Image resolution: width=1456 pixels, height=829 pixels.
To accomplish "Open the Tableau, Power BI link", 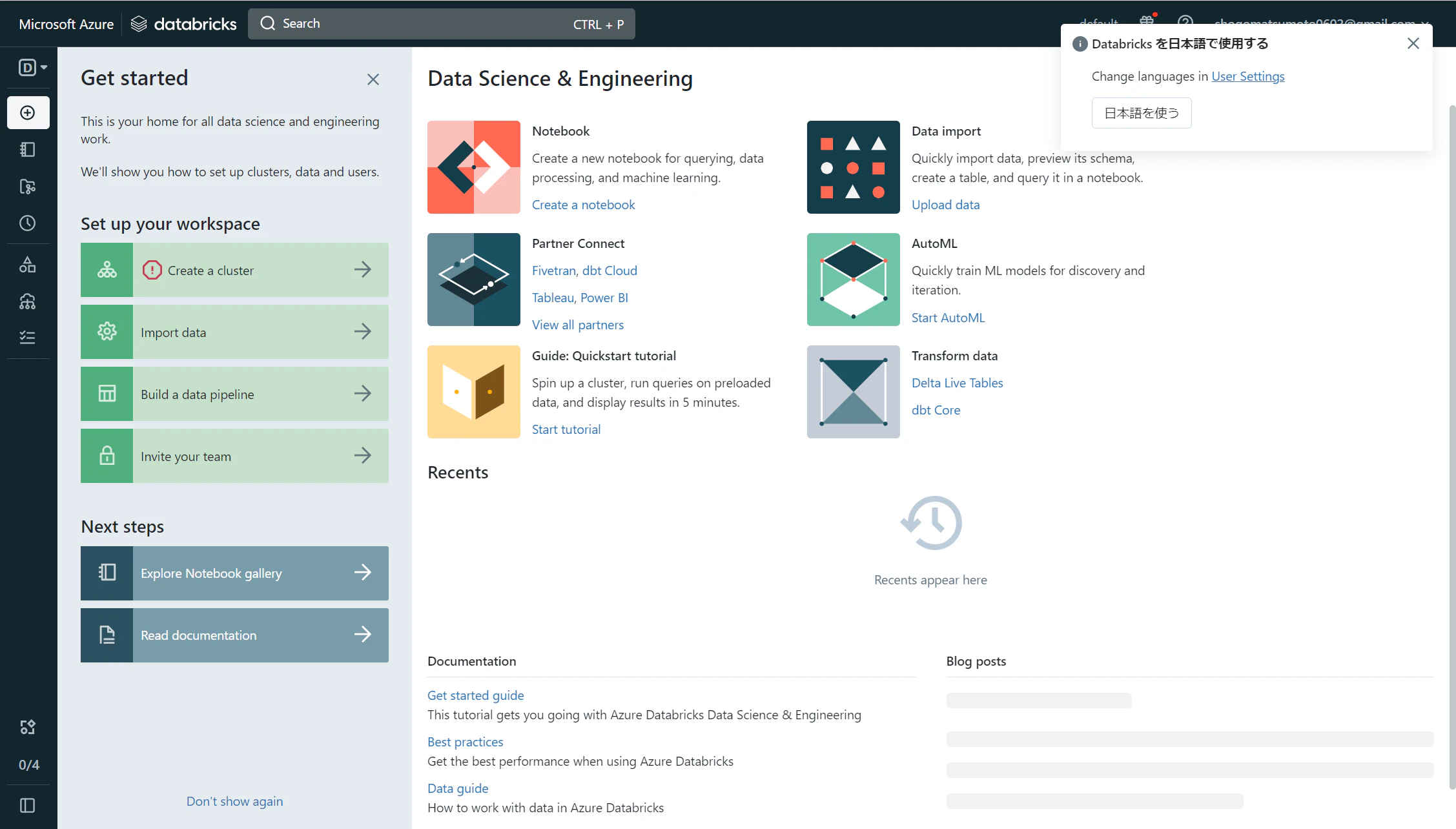I will [580, 298].
